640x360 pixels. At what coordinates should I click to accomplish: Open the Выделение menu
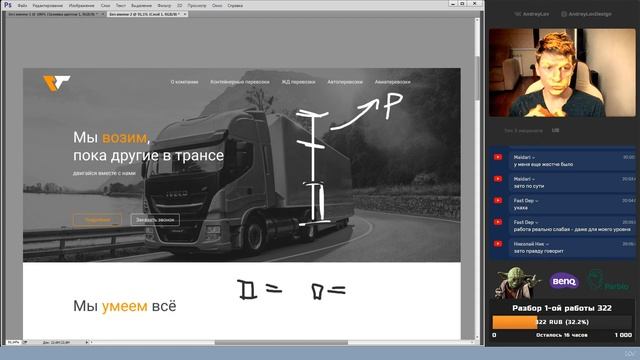tap(141, 6)
